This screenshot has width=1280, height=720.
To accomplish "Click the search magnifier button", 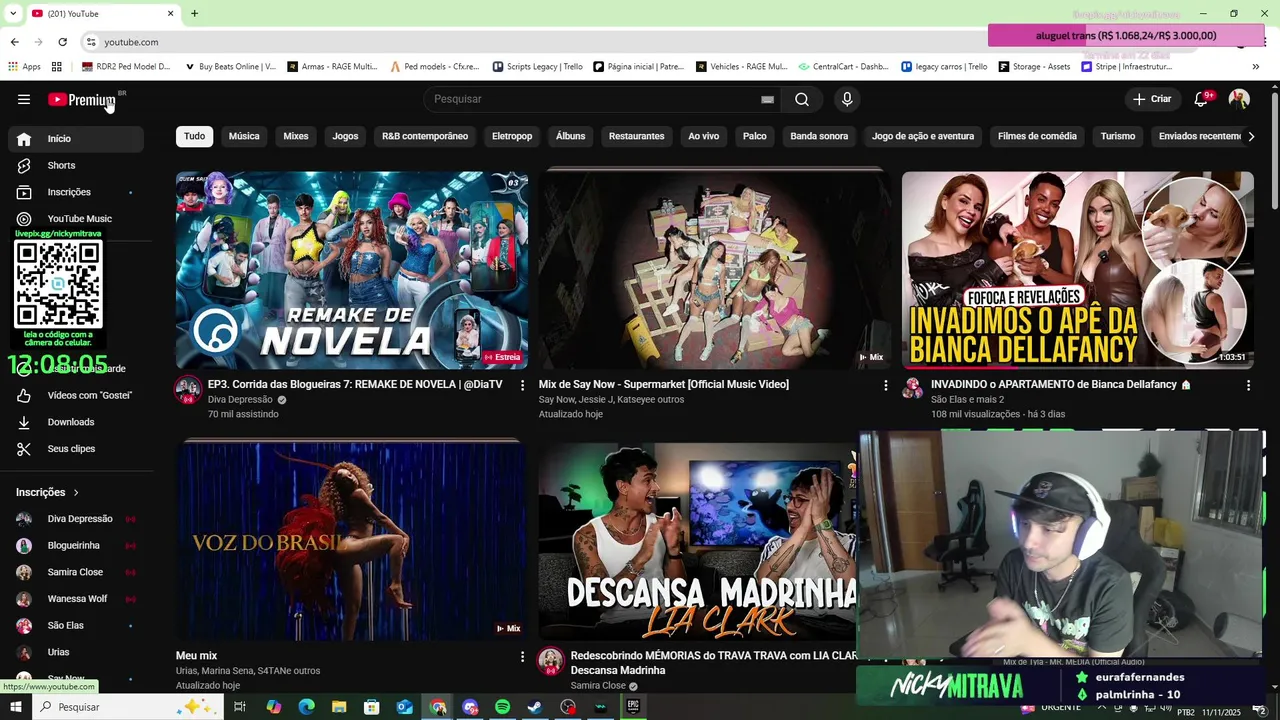I will 802,99.
